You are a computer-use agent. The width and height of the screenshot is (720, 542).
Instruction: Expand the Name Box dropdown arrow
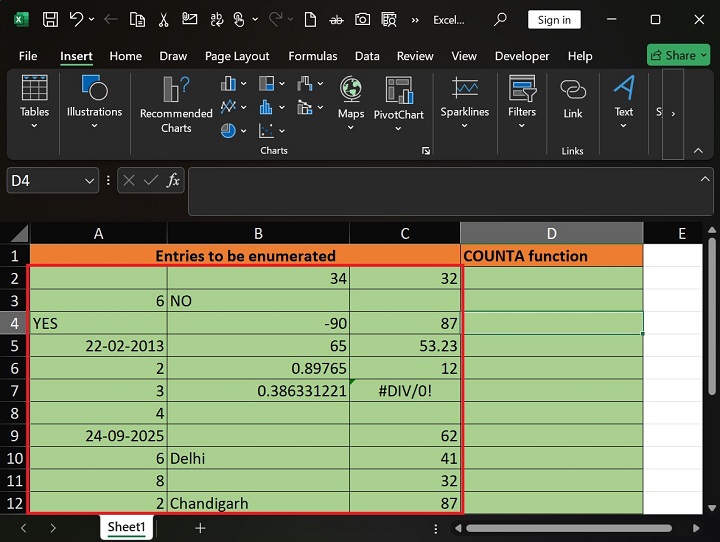coord(89,181)
